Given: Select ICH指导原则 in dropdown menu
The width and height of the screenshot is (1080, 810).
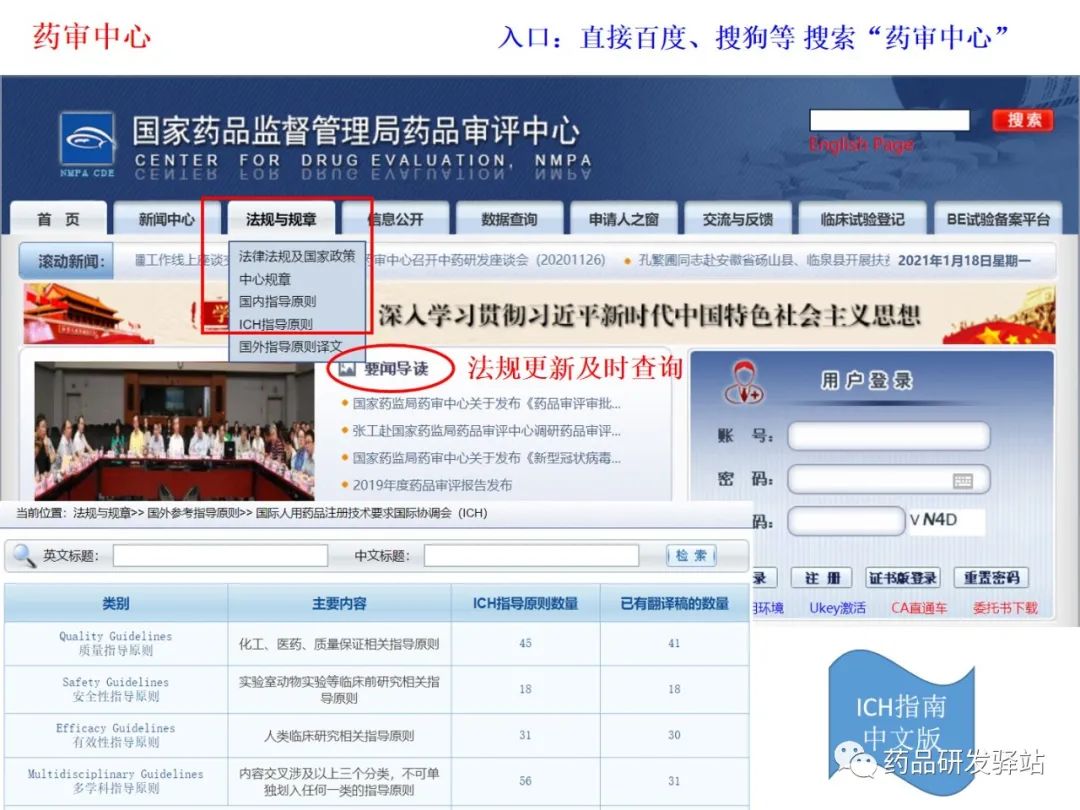Looking at the screenshot, I should 276,324.
